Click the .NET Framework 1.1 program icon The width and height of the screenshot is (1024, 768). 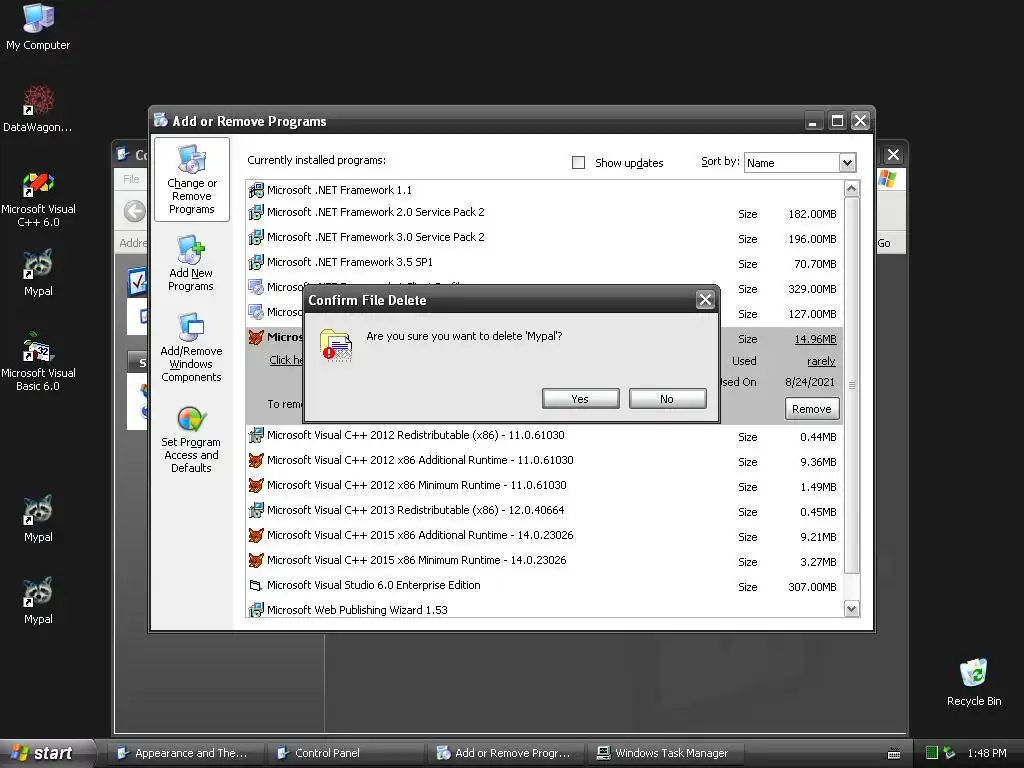pyautogui.click(x=256, y=190)
